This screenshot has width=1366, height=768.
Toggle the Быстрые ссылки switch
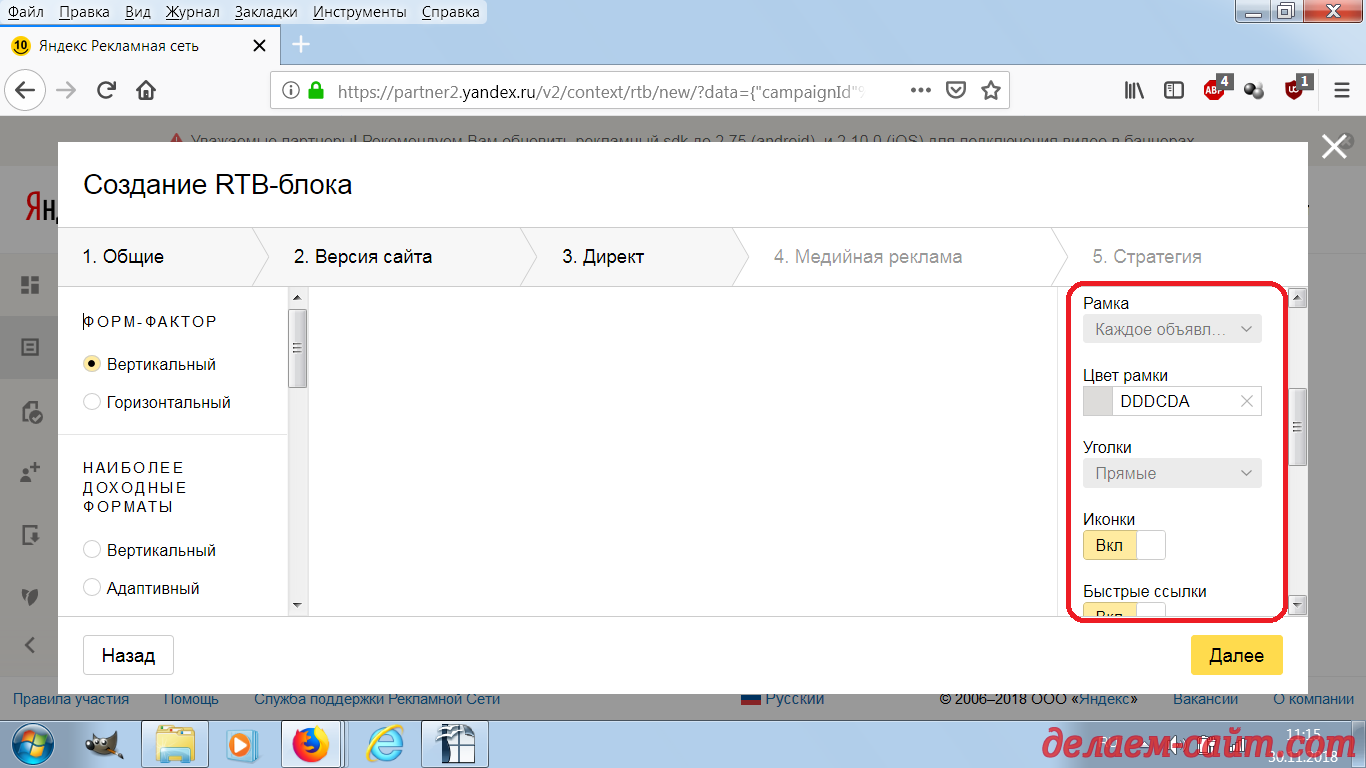pos(1124,611)
